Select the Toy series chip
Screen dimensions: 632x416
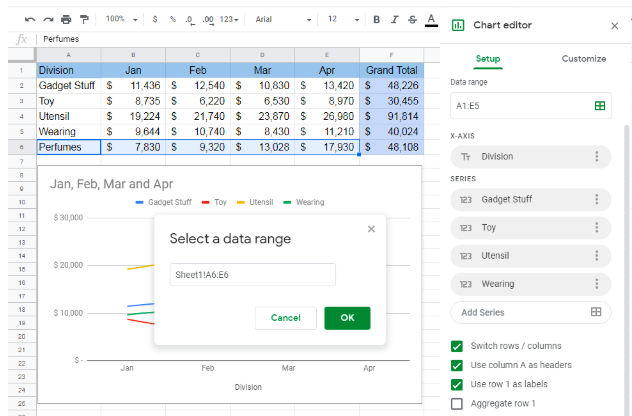click(x=530, y=227)
